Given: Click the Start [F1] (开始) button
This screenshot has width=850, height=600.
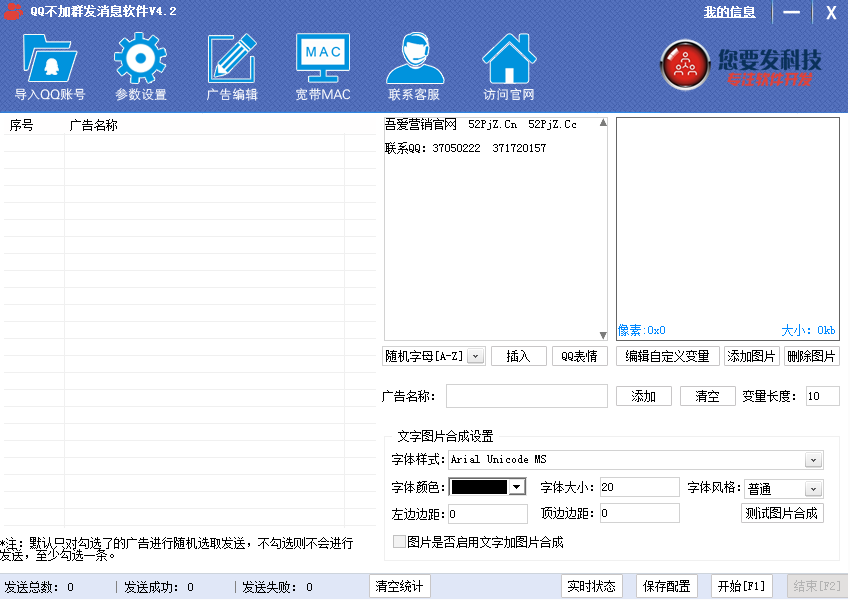Looking at the screenshot, I should click(x=741, y=586).
